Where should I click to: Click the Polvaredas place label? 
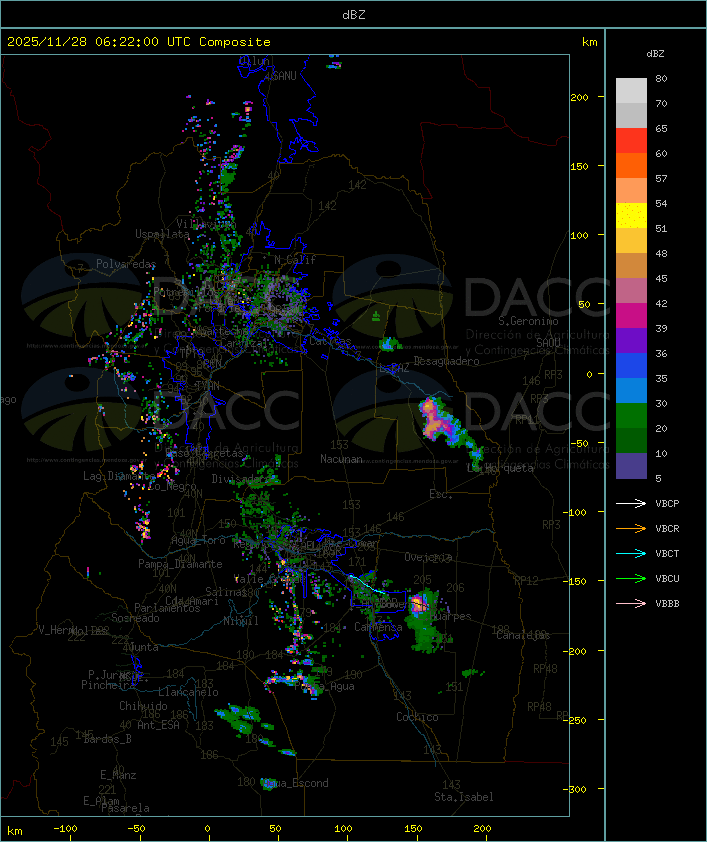[126, 264]
